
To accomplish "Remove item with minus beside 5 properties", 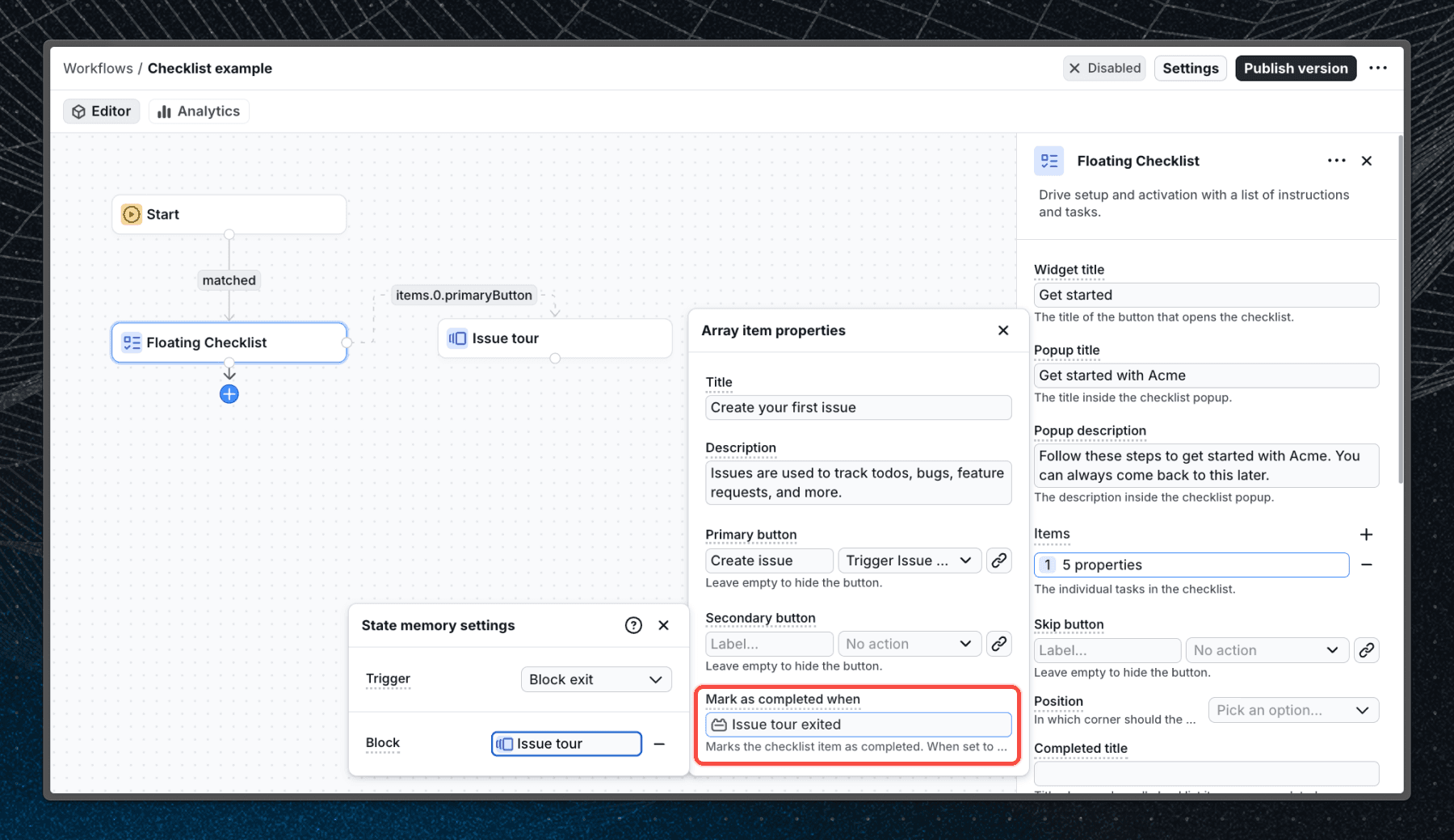I will [1366, 565].
